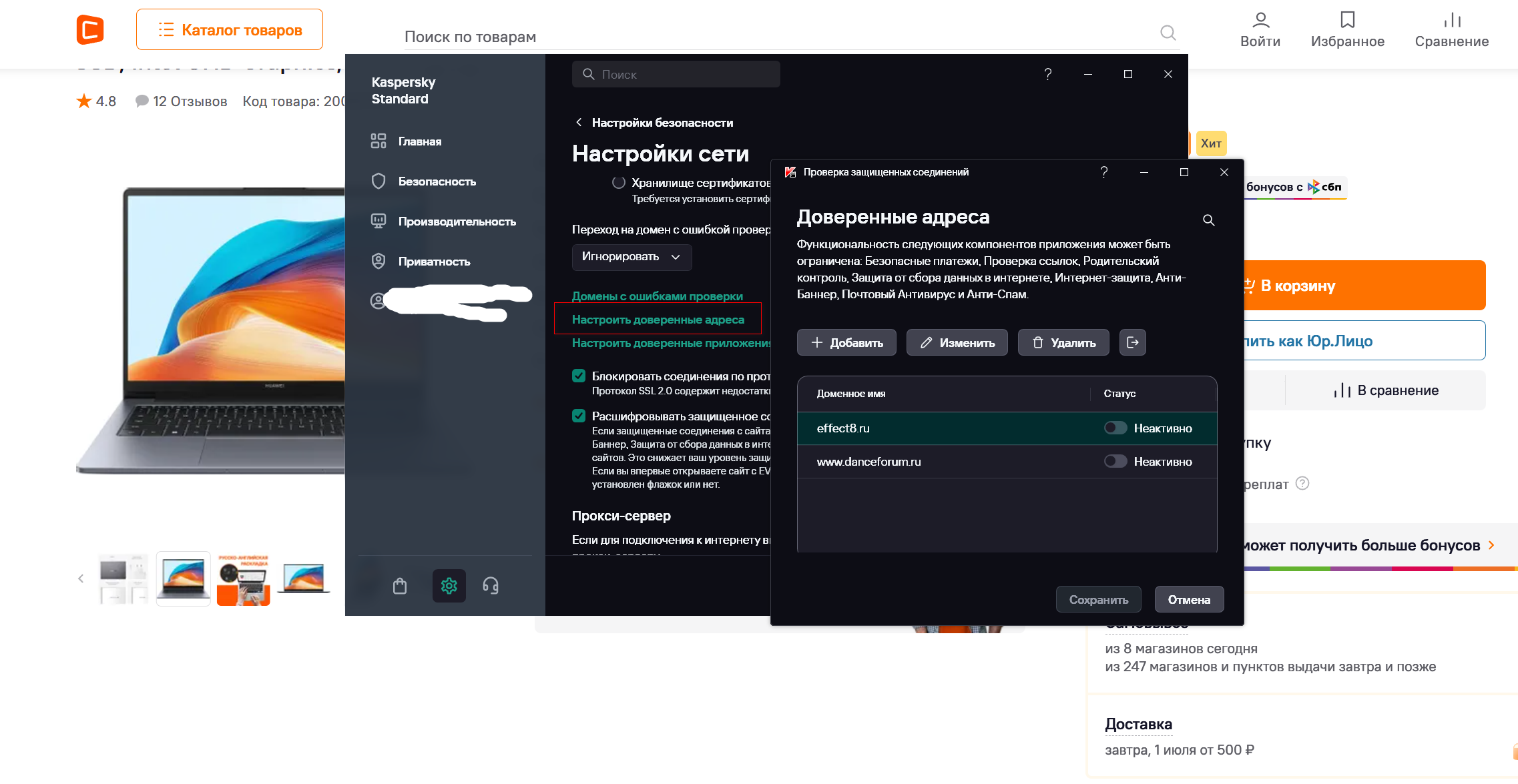Image resolution: width=1518 pixels, height=784 pixels.
Task: Click Настроить доверенные приложения link
Action: click(672, 343)
